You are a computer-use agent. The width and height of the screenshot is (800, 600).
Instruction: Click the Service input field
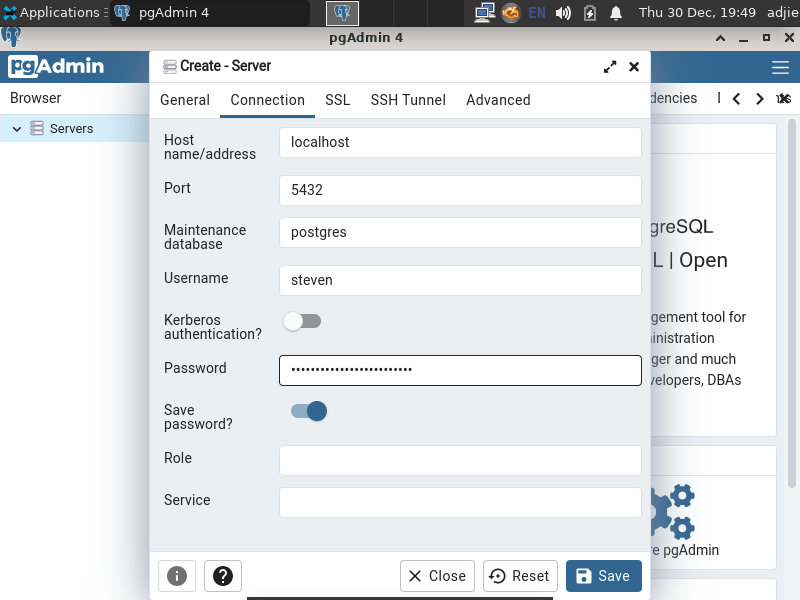click(x=460, y=503)
